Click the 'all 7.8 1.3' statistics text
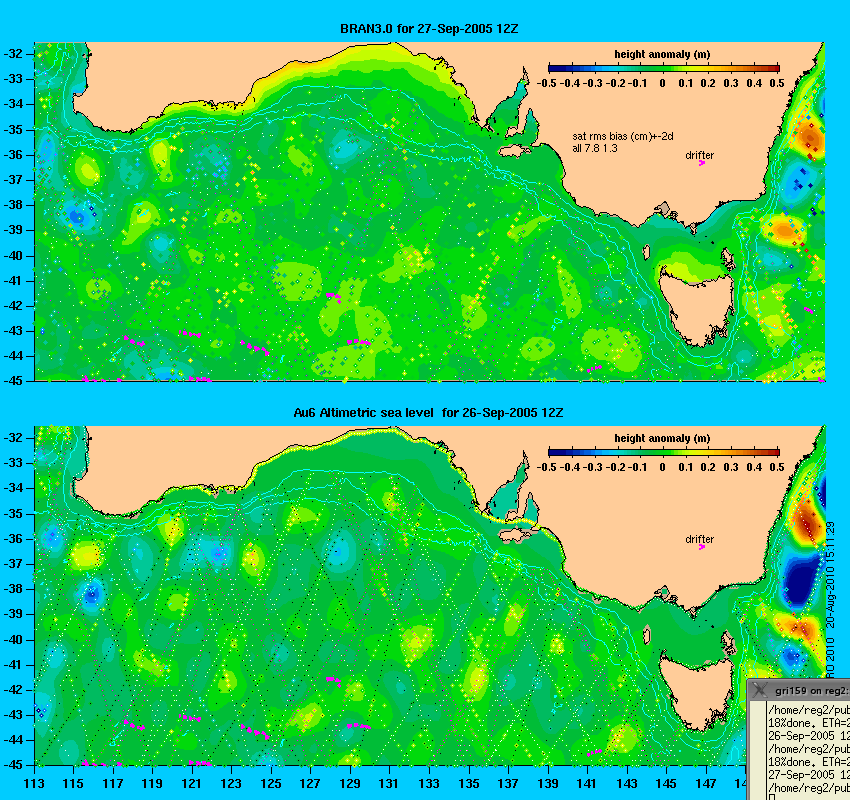The width and height of the screenshot is (850, 800). pyautogui.click(x=595, y=149)
